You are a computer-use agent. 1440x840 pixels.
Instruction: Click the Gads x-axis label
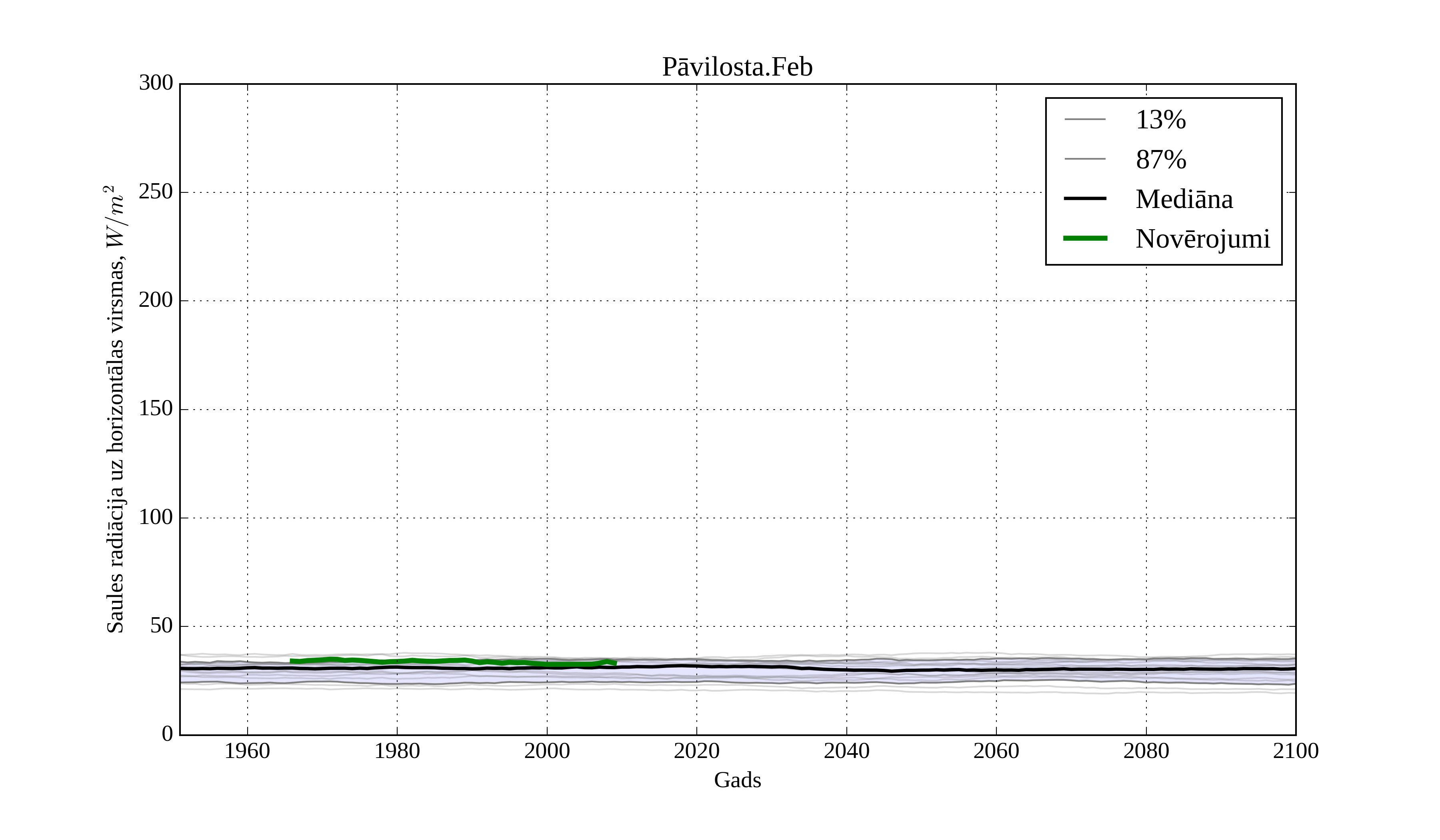(737, 780)
